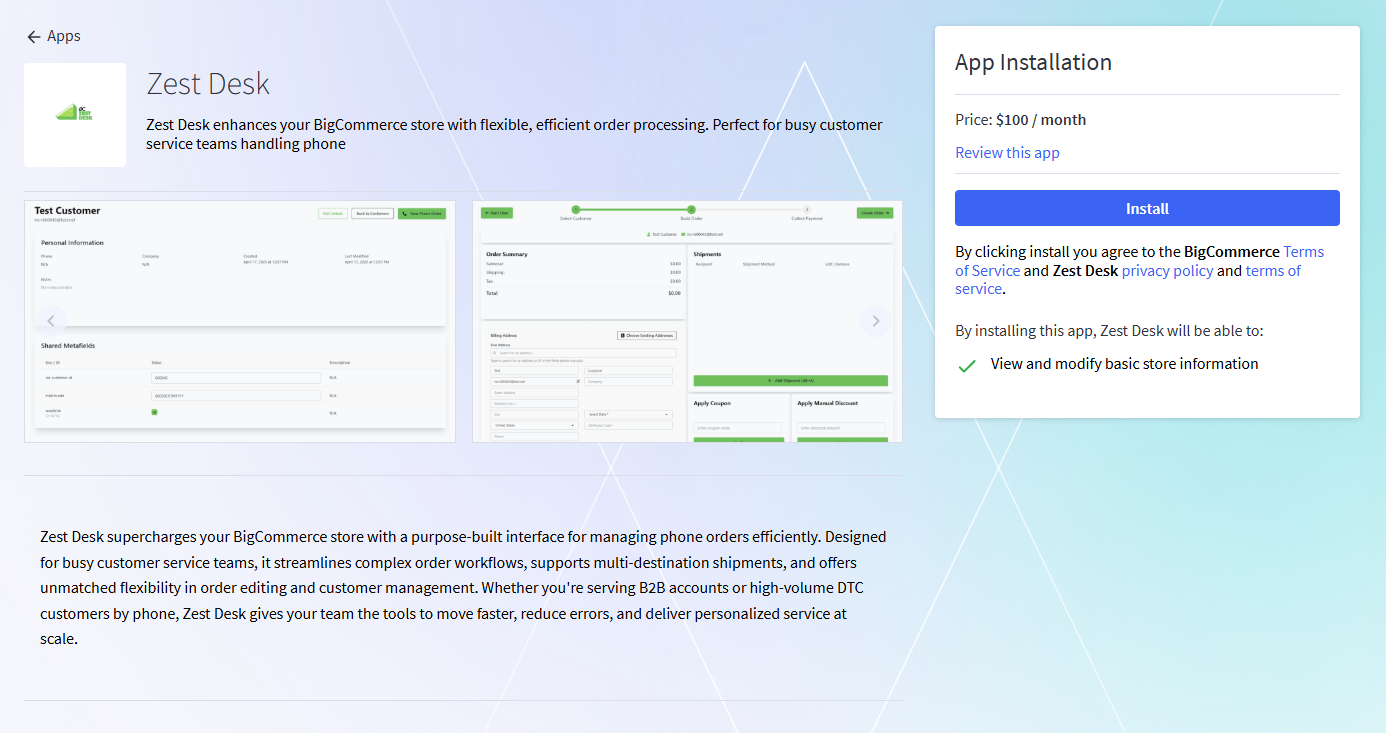The image size is (1386, 733).
Task: Expand the United States country dropdown
Action: [534, 425]
